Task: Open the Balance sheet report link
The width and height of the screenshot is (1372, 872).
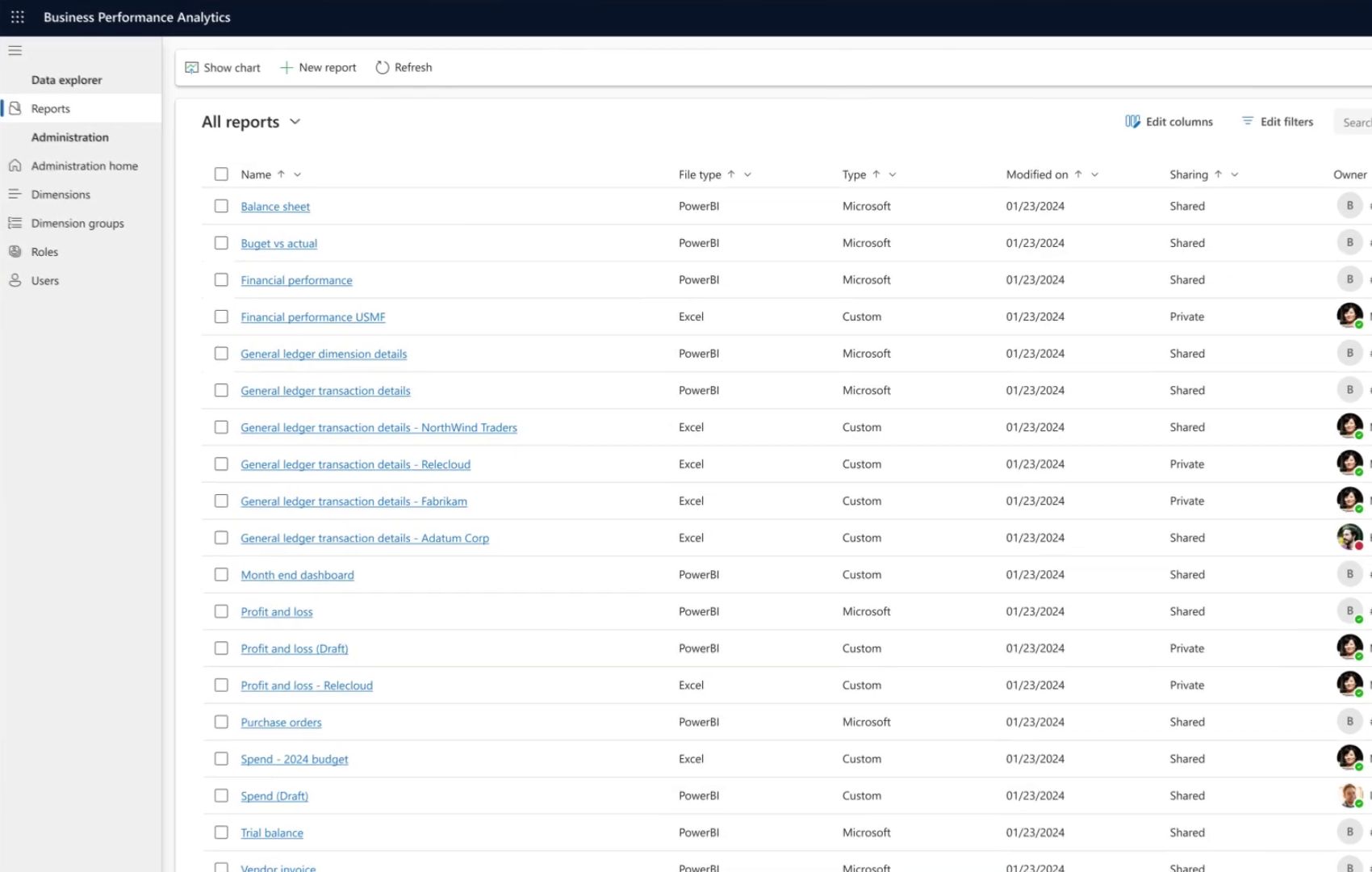Action: [x=275, y=207]
